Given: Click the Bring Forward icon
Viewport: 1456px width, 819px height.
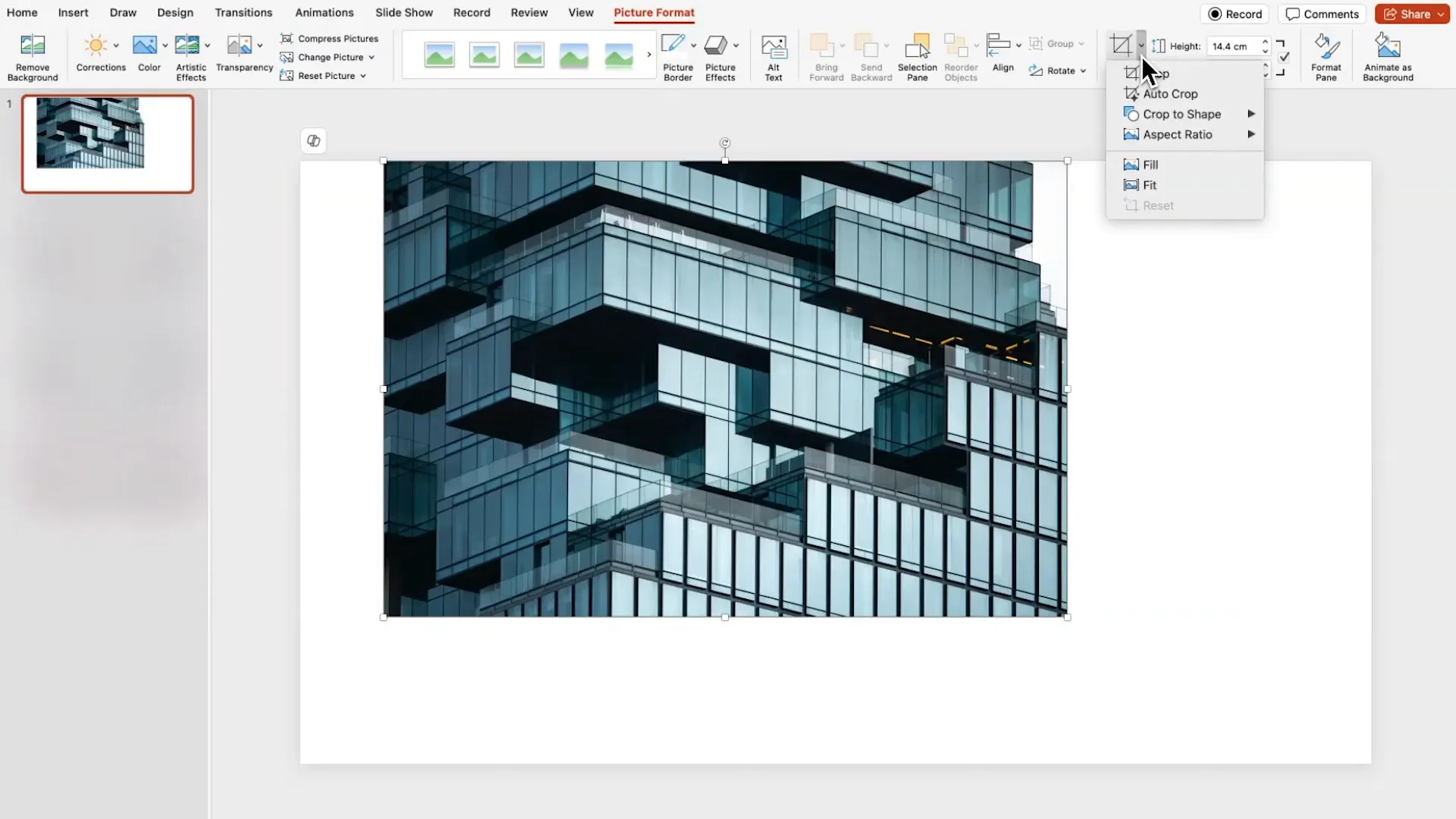Looking at the screenshot, I should [822, 46].
